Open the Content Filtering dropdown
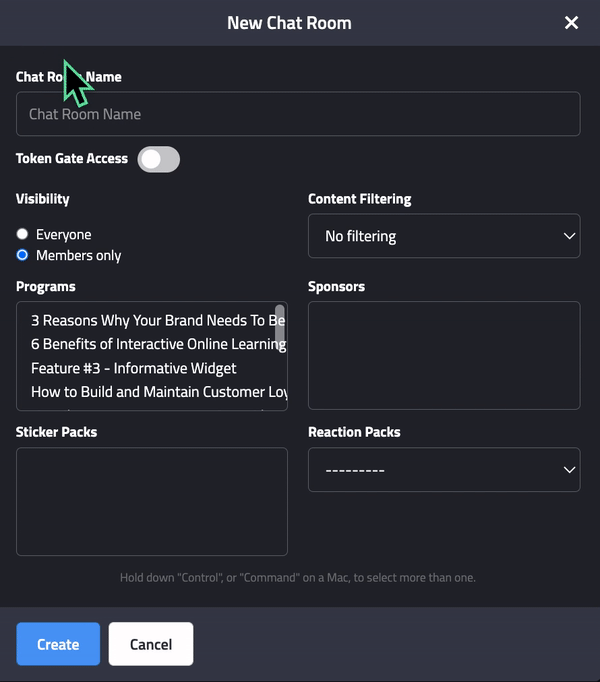The width and height of the screenshot is (600, 682). (444, 236)
